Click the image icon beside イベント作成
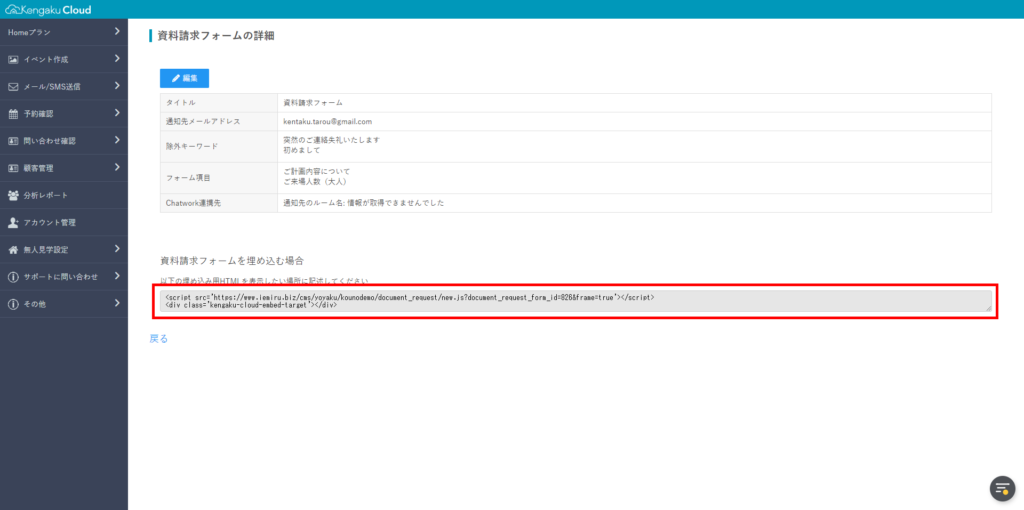The image size is (1024, 510). click(x=13, y=59)
